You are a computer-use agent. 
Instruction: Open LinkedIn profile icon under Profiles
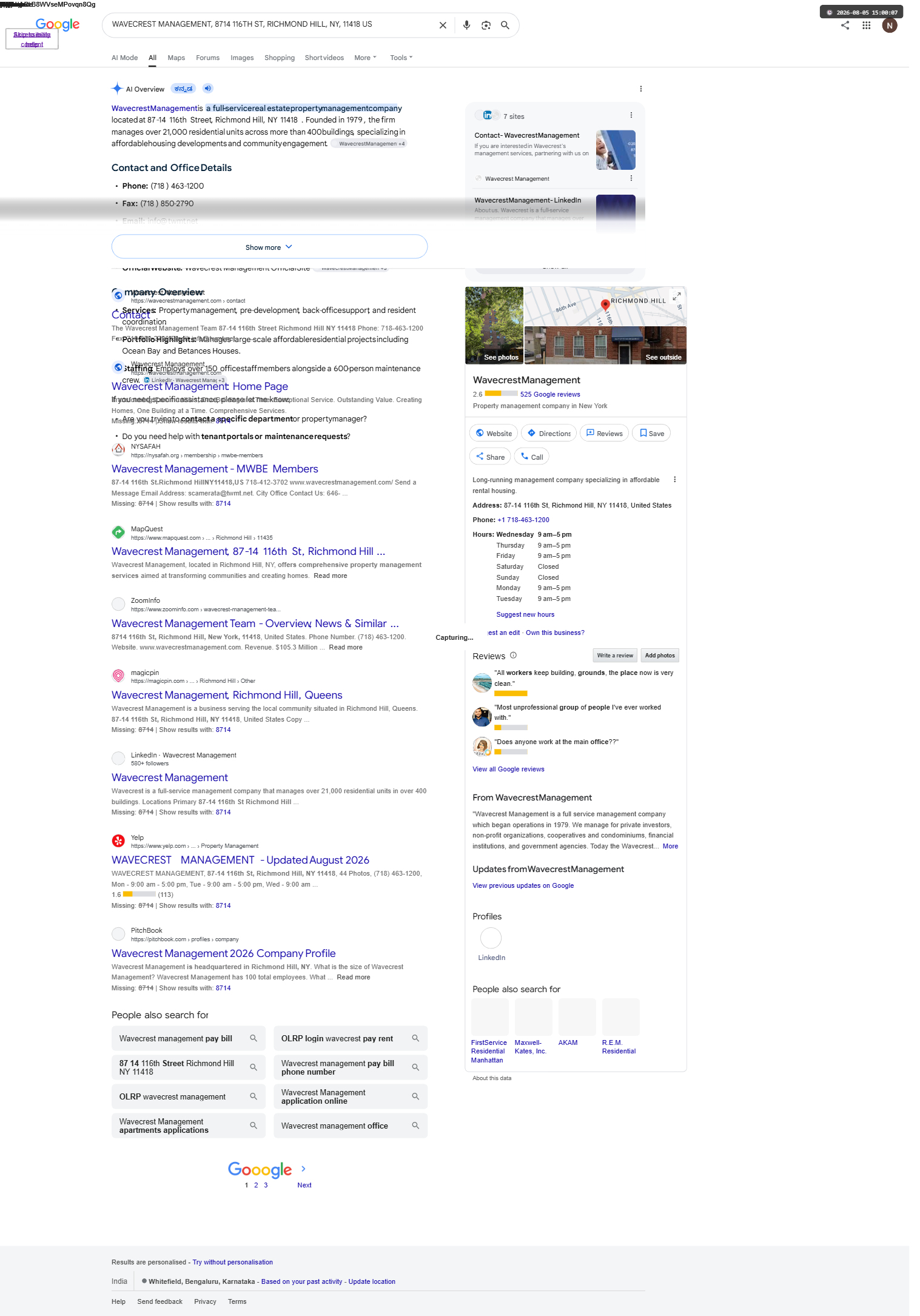(491, 938)
